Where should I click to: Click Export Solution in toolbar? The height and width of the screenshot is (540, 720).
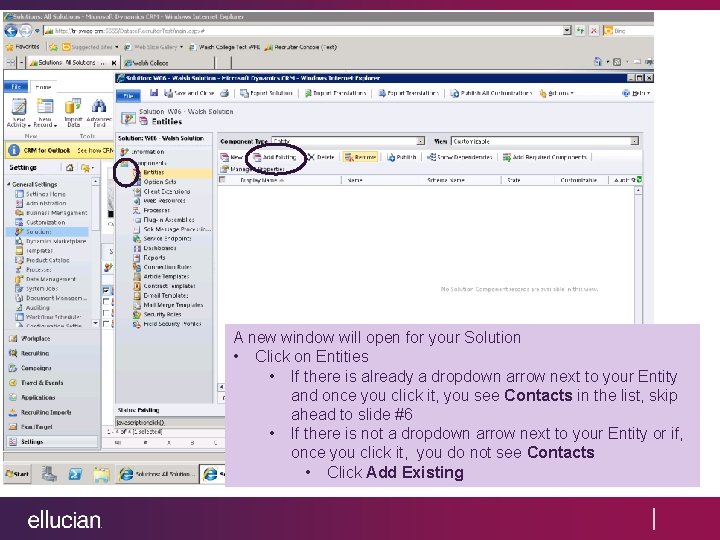click(266, 93)
